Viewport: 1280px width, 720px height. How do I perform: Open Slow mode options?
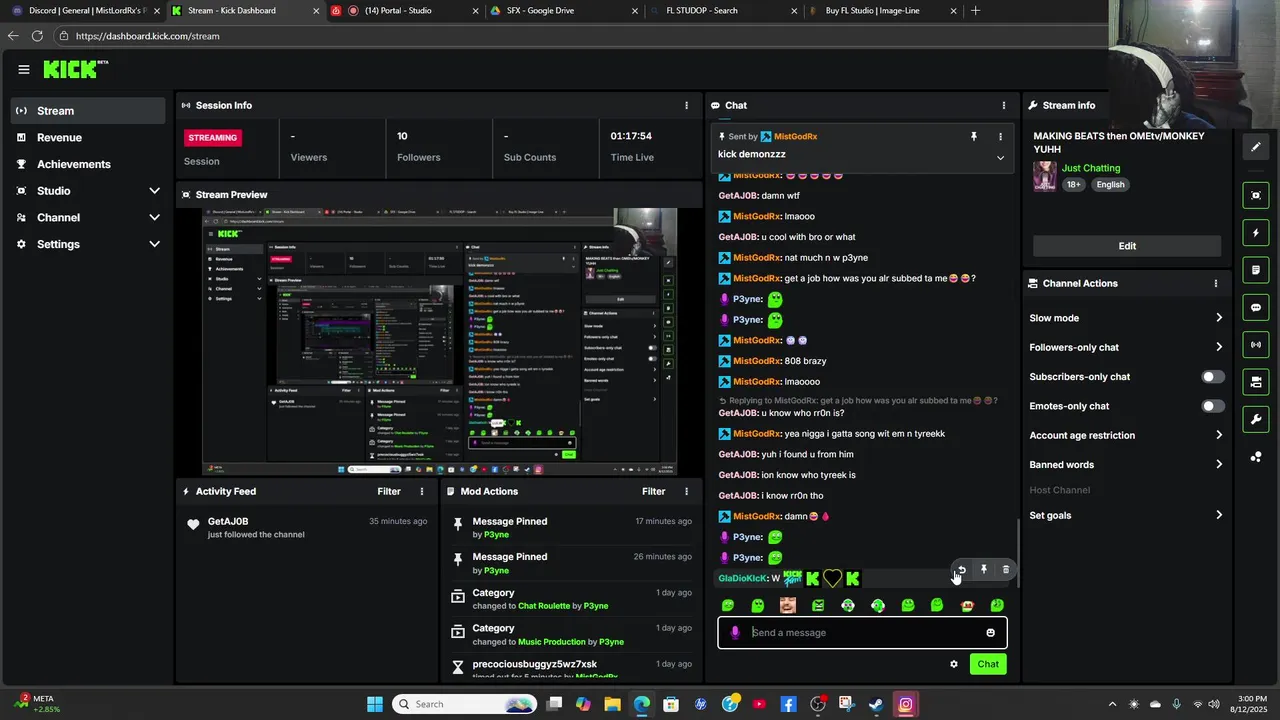coord(1126,318)
